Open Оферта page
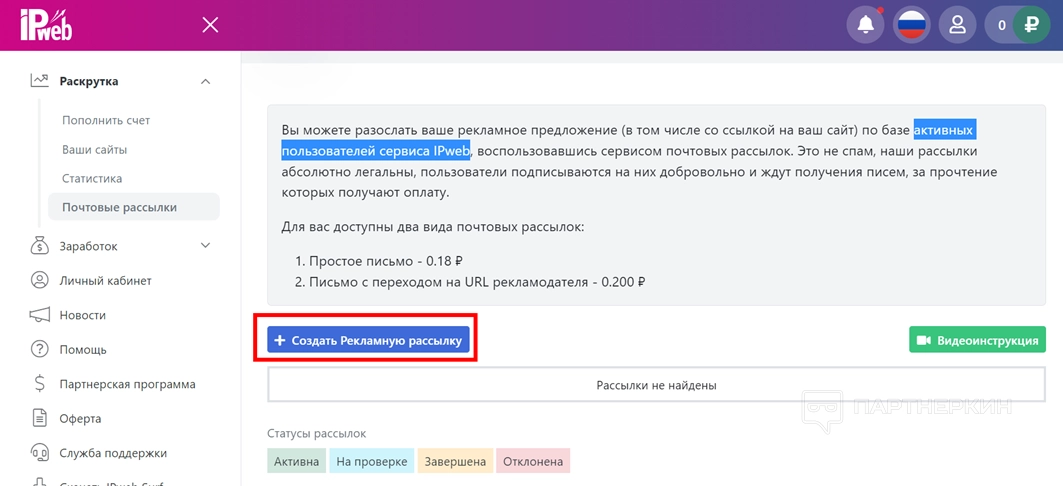1063x486 pixels. [x=81, y=419]
